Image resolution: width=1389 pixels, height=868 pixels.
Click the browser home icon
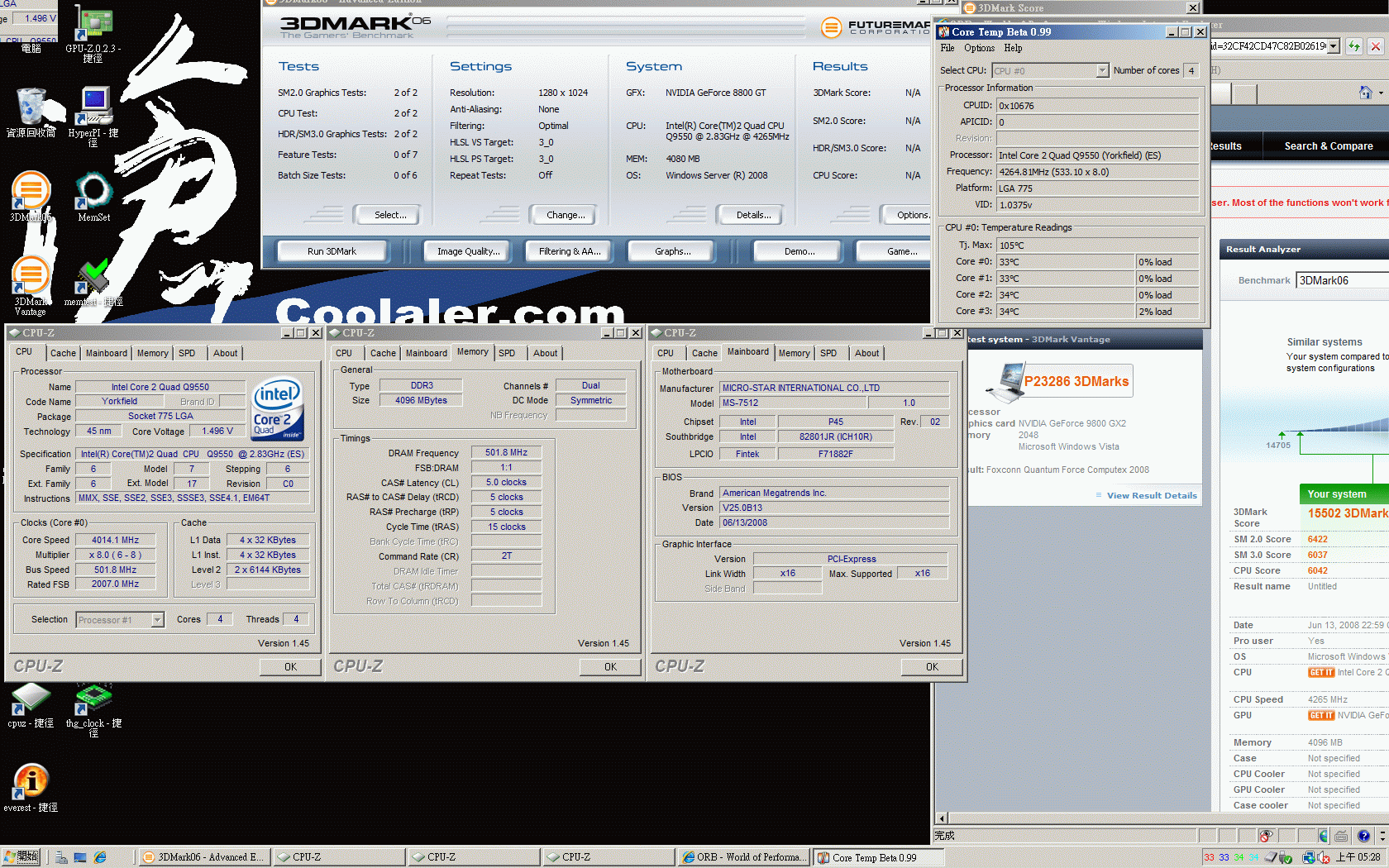(x=1366, y=93)
